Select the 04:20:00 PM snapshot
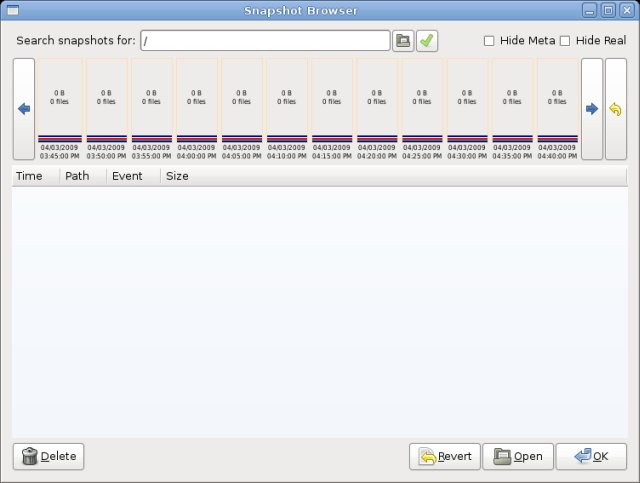Image resolution: width=640 pixels, height=483 pixels. tap(377, 109)
